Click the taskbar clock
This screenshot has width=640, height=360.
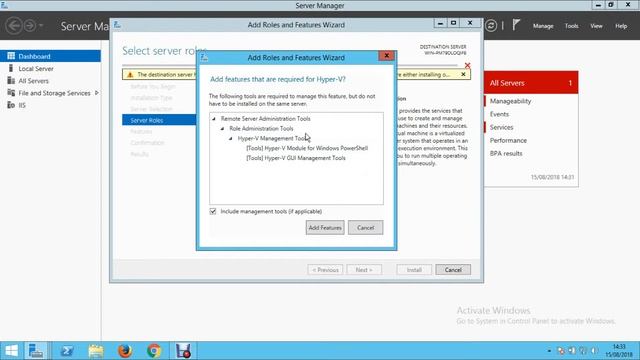pos(619,351)
